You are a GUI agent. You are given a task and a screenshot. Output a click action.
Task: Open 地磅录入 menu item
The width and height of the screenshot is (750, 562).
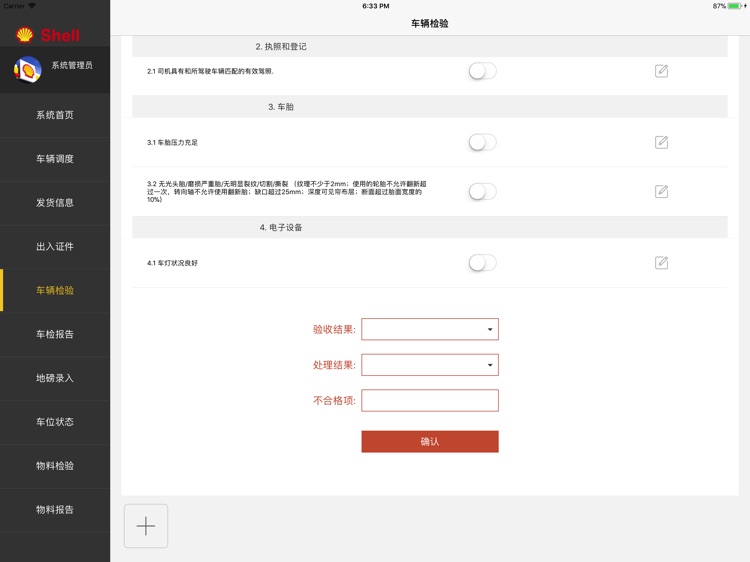[x=55, y=378]
